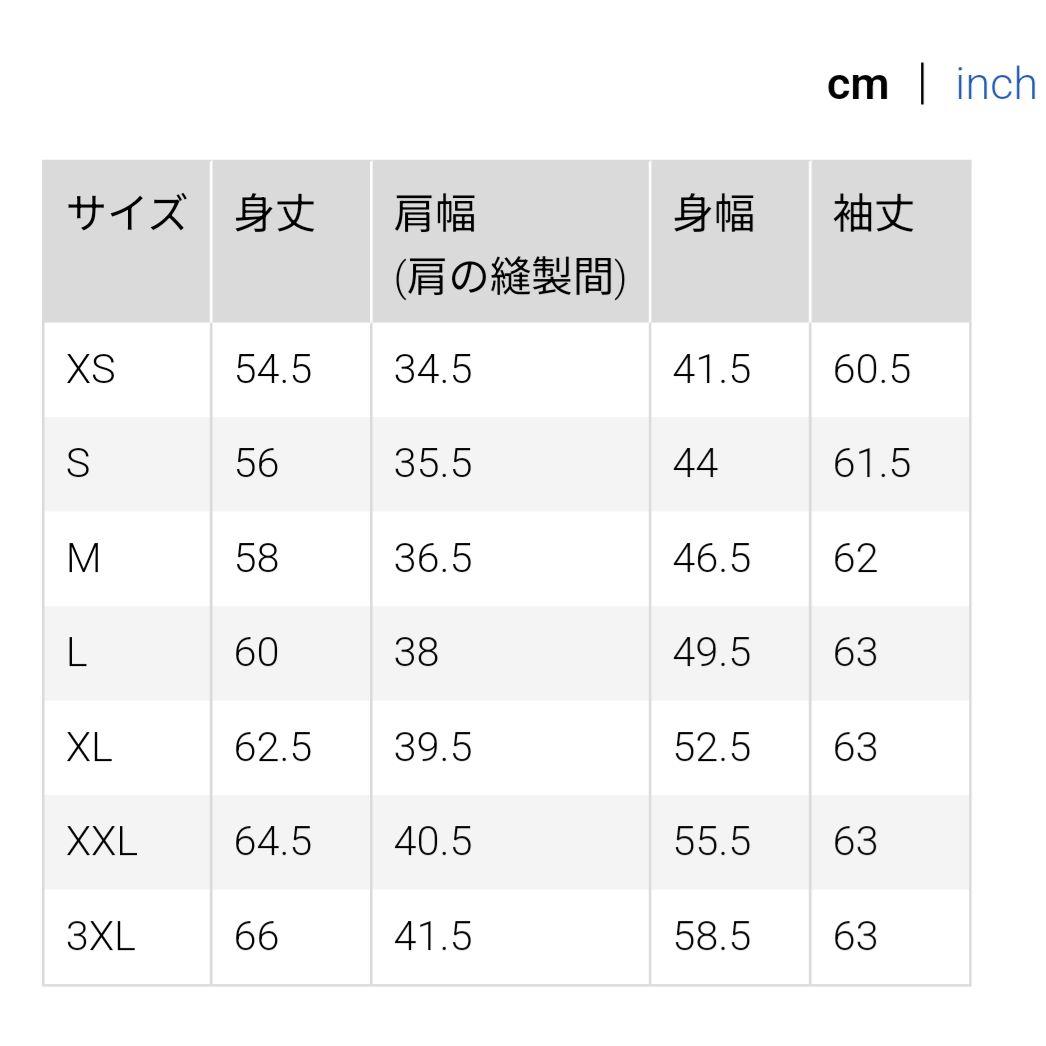Click the サイズ column header
This screenshot has height=1046, width=1046.
[x=126, y=213]
